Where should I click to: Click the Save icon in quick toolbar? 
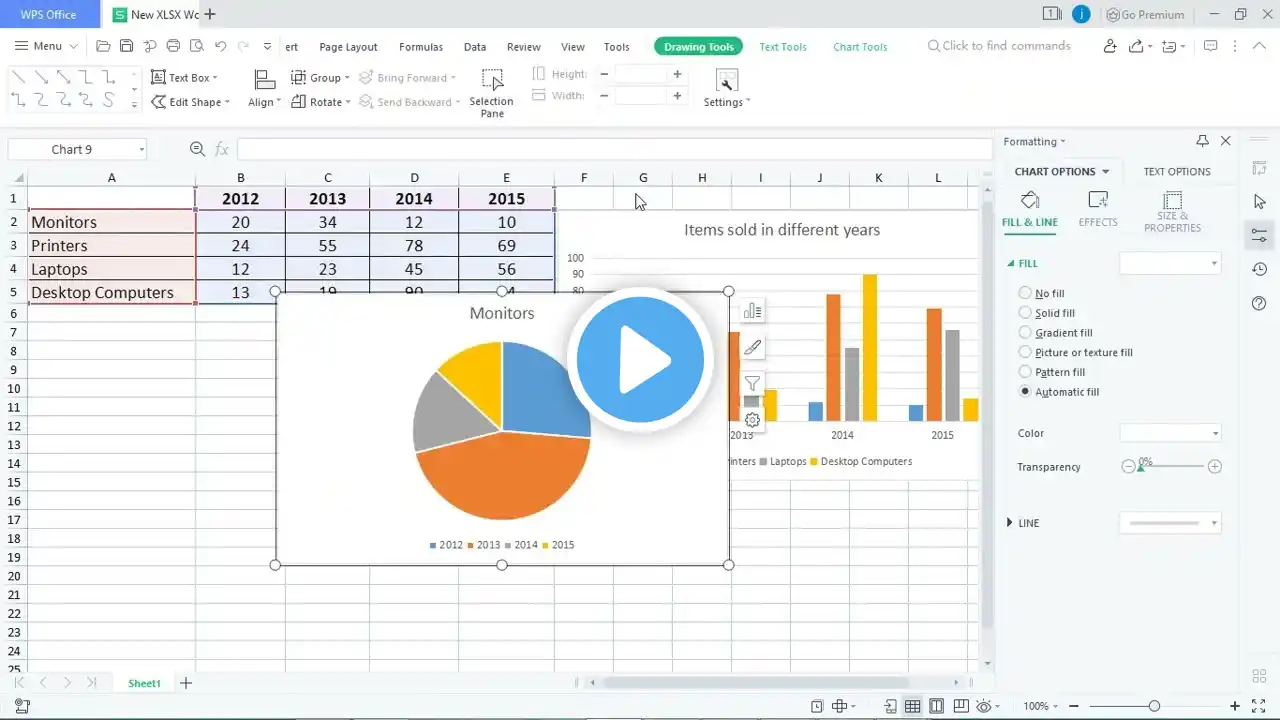coord(127,46)
